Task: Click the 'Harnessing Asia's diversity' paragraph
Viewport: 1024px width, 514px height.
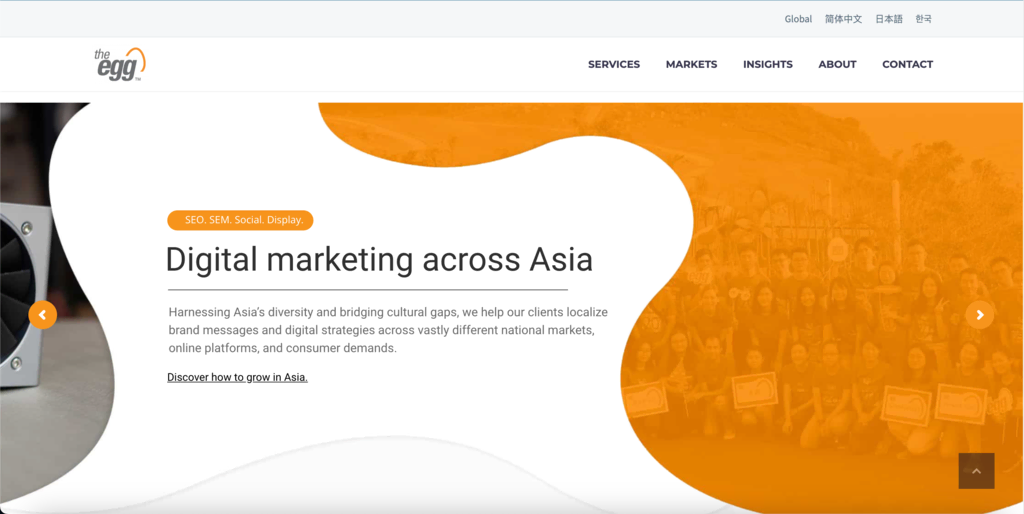Action: [388, 330]
